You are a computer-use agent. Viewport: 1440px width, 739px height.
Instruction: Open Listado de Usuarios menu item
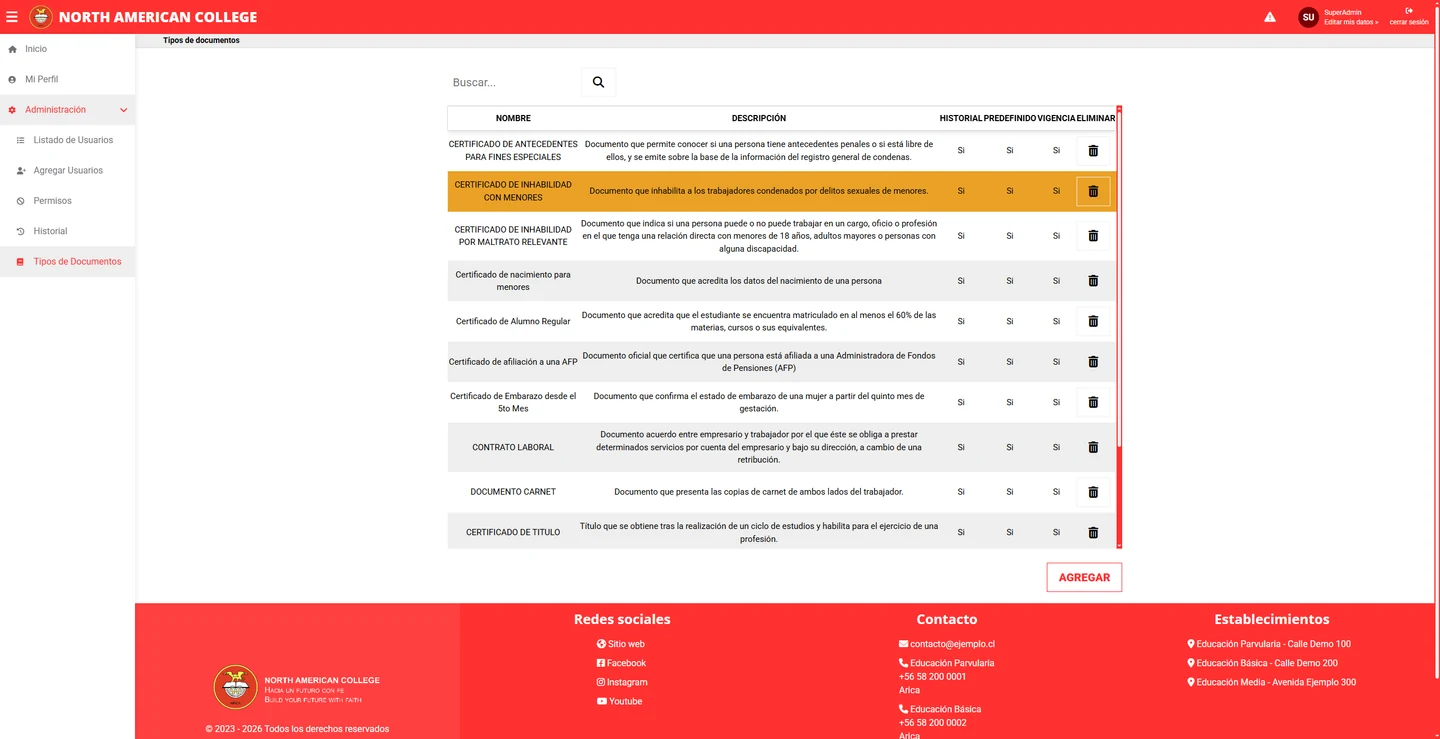[73, 140]
